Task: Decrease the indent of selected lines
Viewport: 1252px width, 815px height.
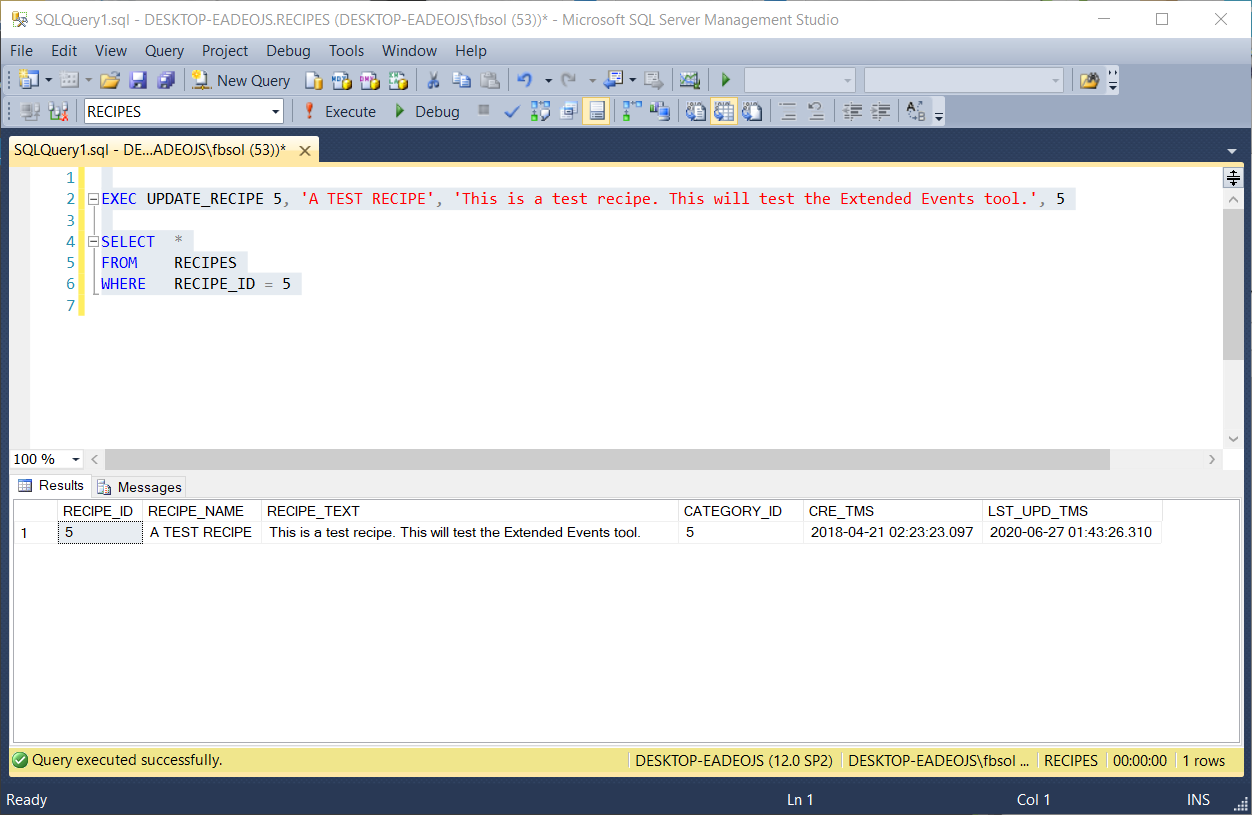Action: pos(852,111)
